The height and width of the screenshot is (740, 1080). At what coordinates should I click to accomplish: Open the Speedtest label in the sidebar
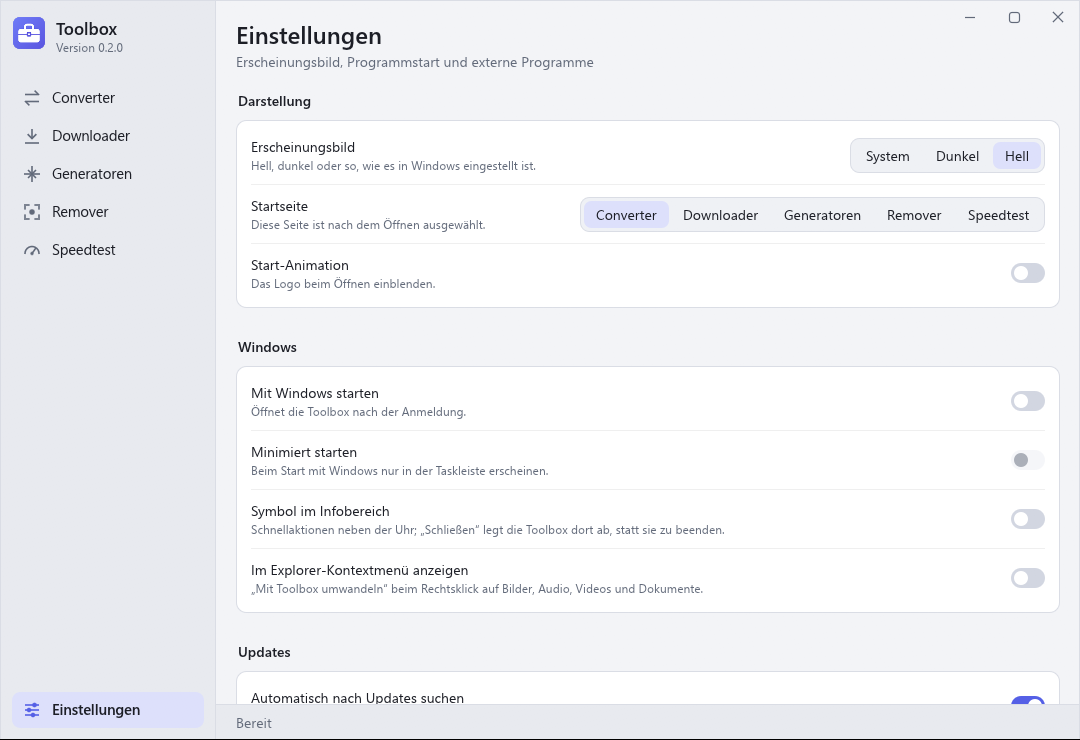pyautogui.click(x=83, y=250)
